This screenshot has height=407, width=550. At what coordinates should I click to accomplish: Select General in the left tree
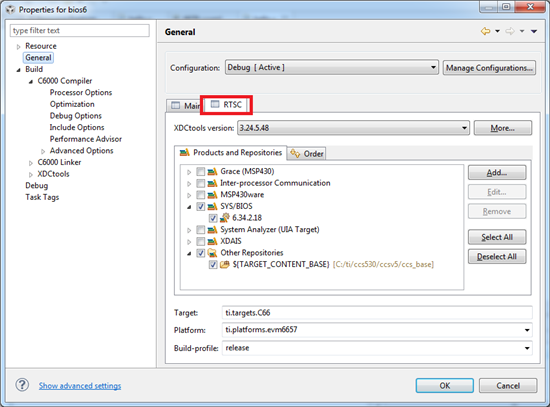coord(38,58)
